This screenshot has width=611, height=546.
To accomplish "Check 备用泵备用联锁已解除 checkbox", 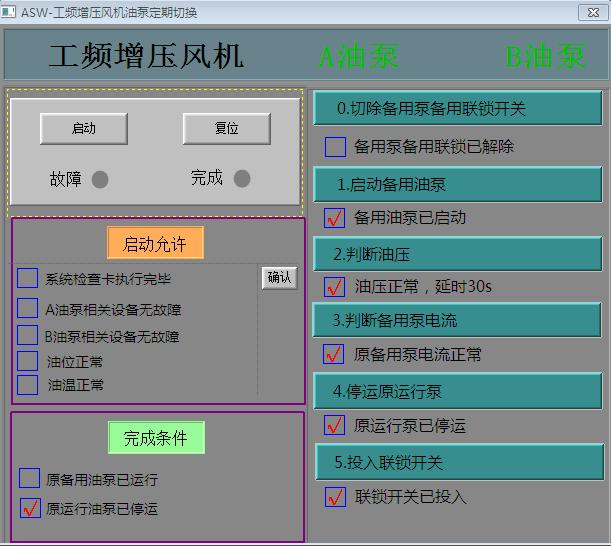I will pyautogui.click(x=335, y=147).
